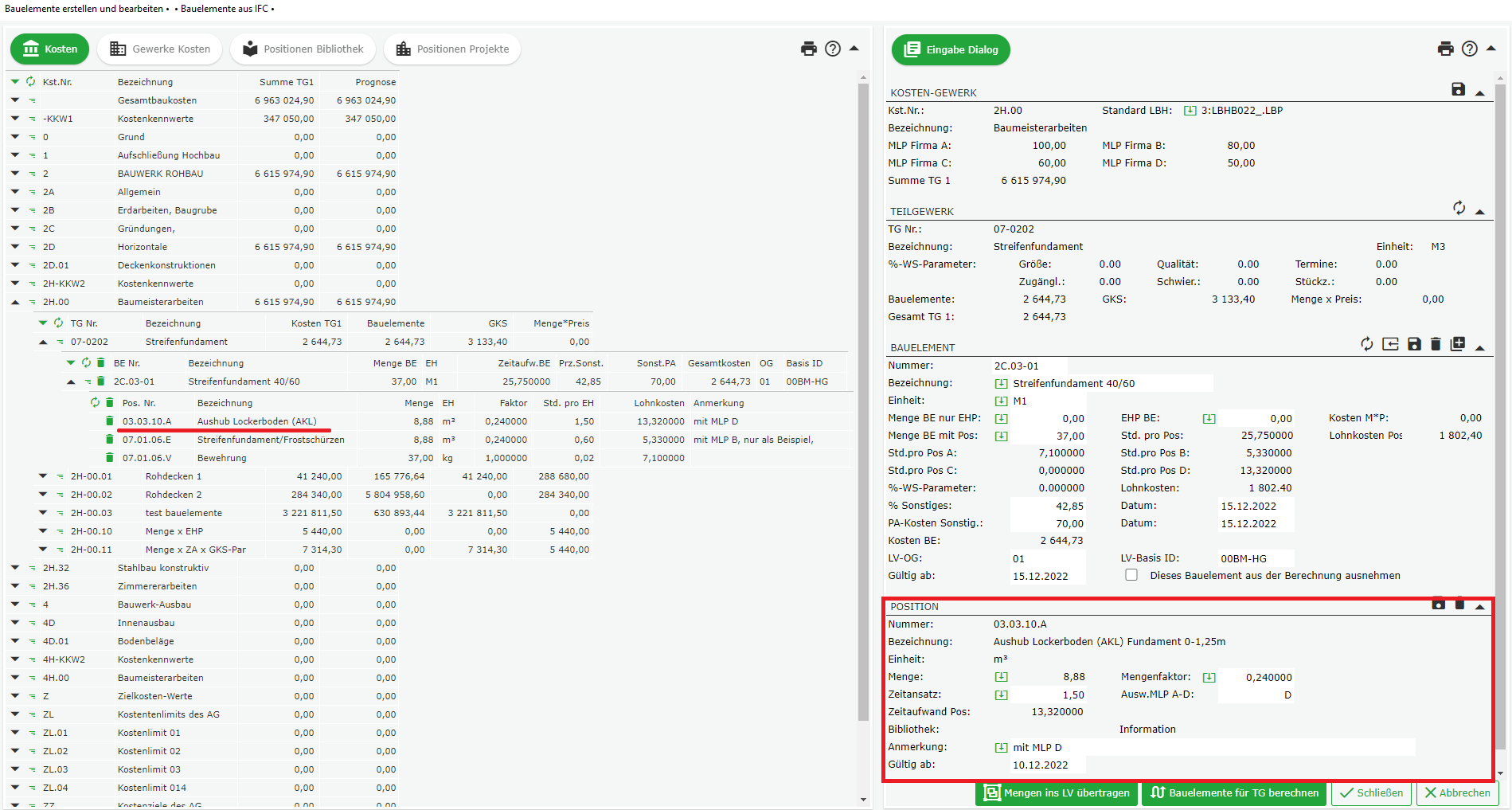
Task: Open help in Eingabe Dialog panel
Action: [x=1469, y=49]
